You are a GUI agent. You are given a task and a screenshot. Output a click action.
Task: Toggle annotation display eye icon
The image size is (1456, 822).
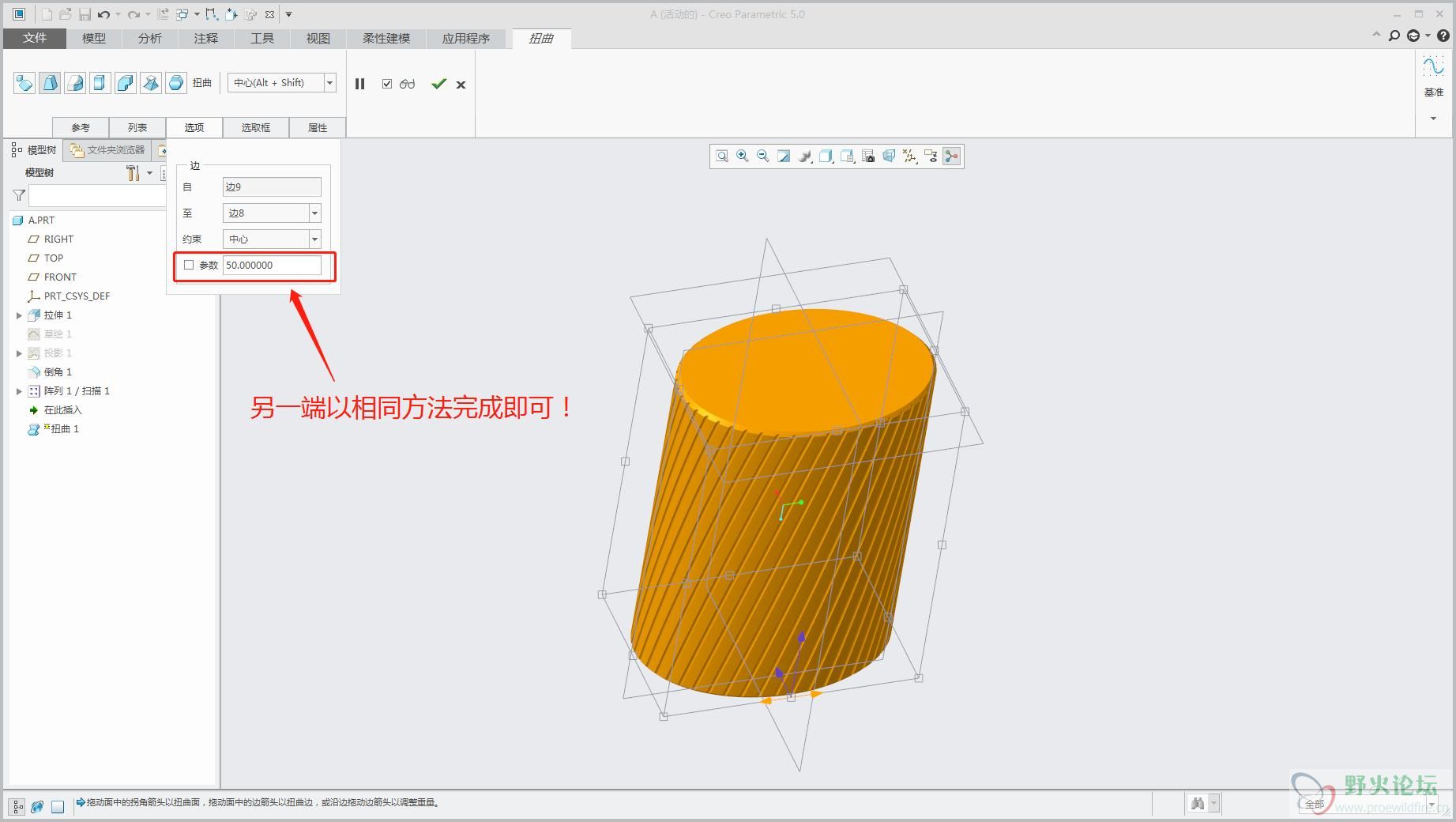point(931,156)
